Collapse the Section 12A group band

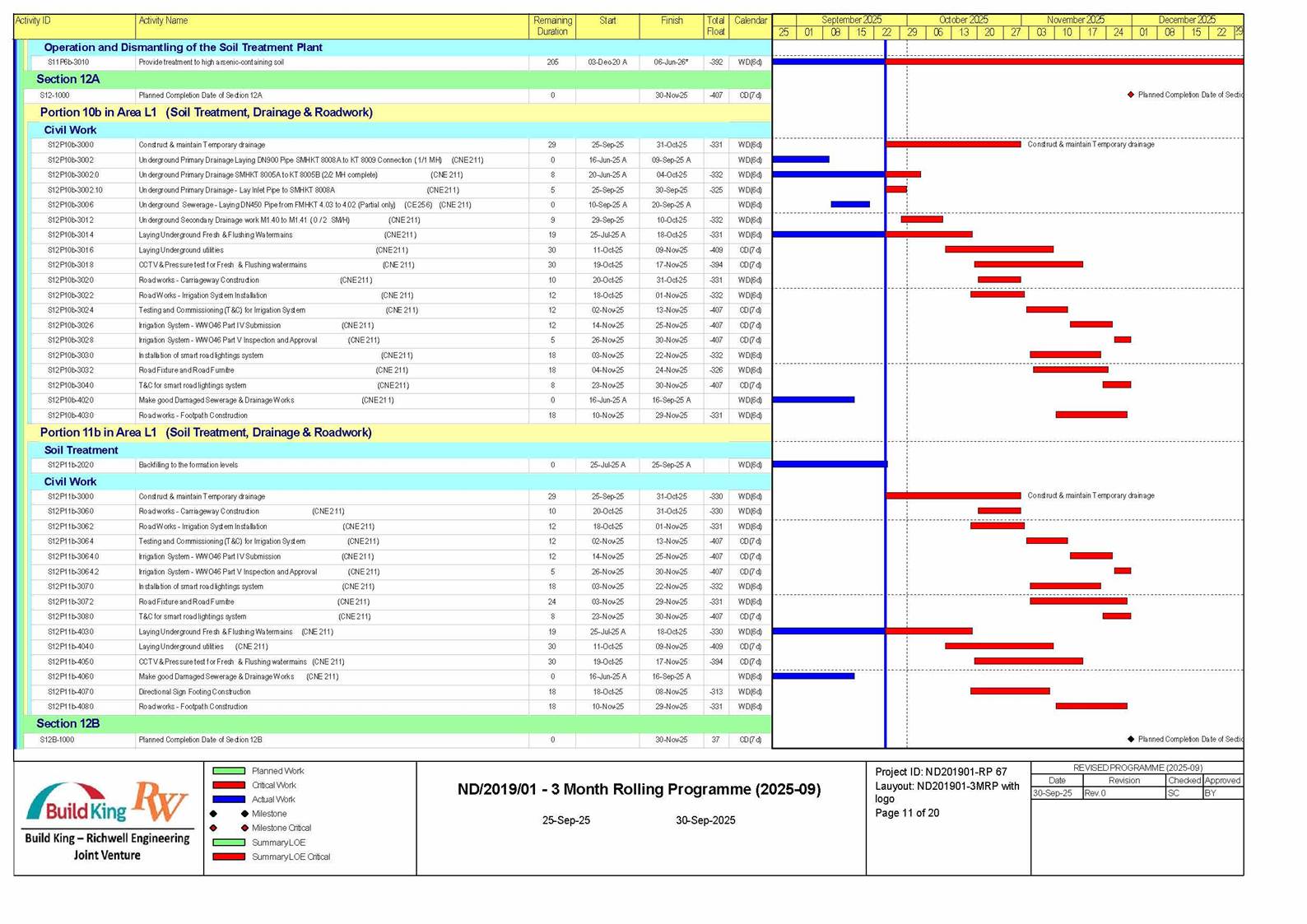[x=67, y=79]
